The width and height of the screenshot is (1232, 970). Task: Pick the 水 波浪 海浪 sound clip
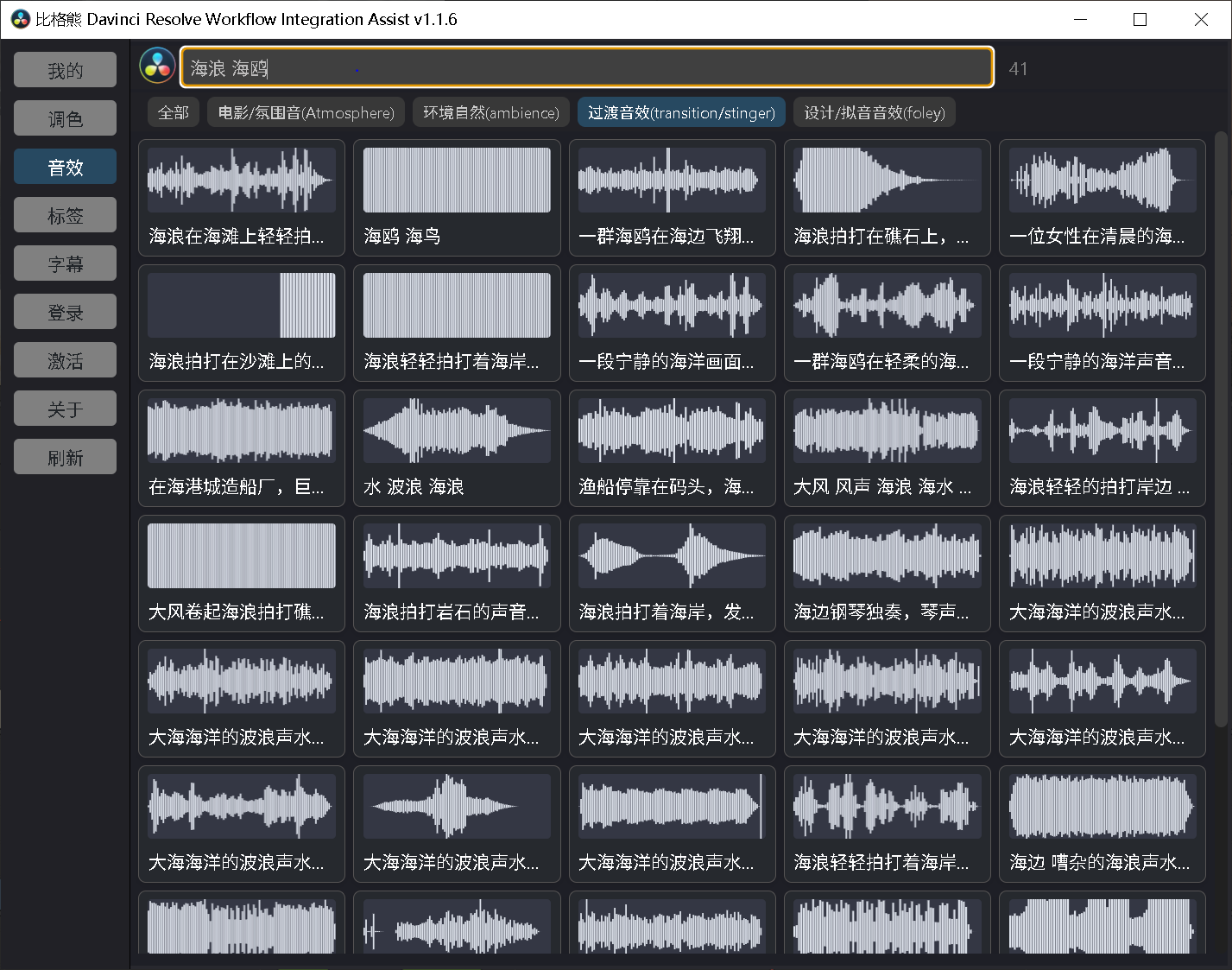[457, 431]
